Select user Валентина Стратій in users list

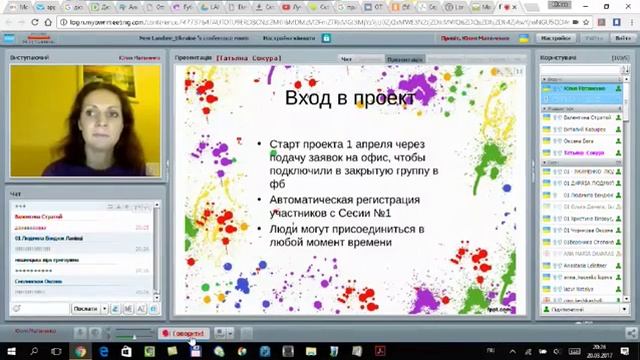coord(582,118)
